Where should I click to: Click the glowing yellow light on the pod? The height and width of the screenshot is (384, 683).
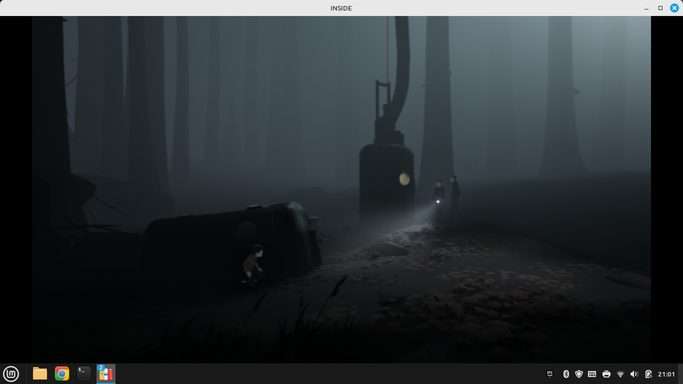pos(404,179)
